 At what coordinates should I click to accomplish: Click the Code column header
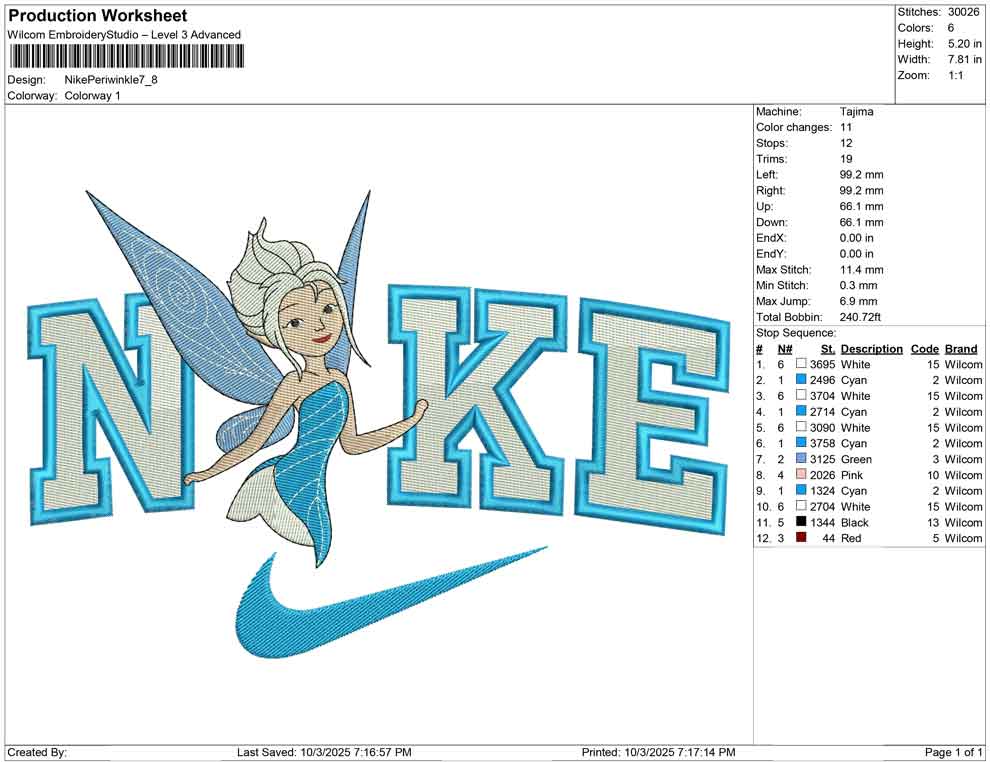(924, 349)
